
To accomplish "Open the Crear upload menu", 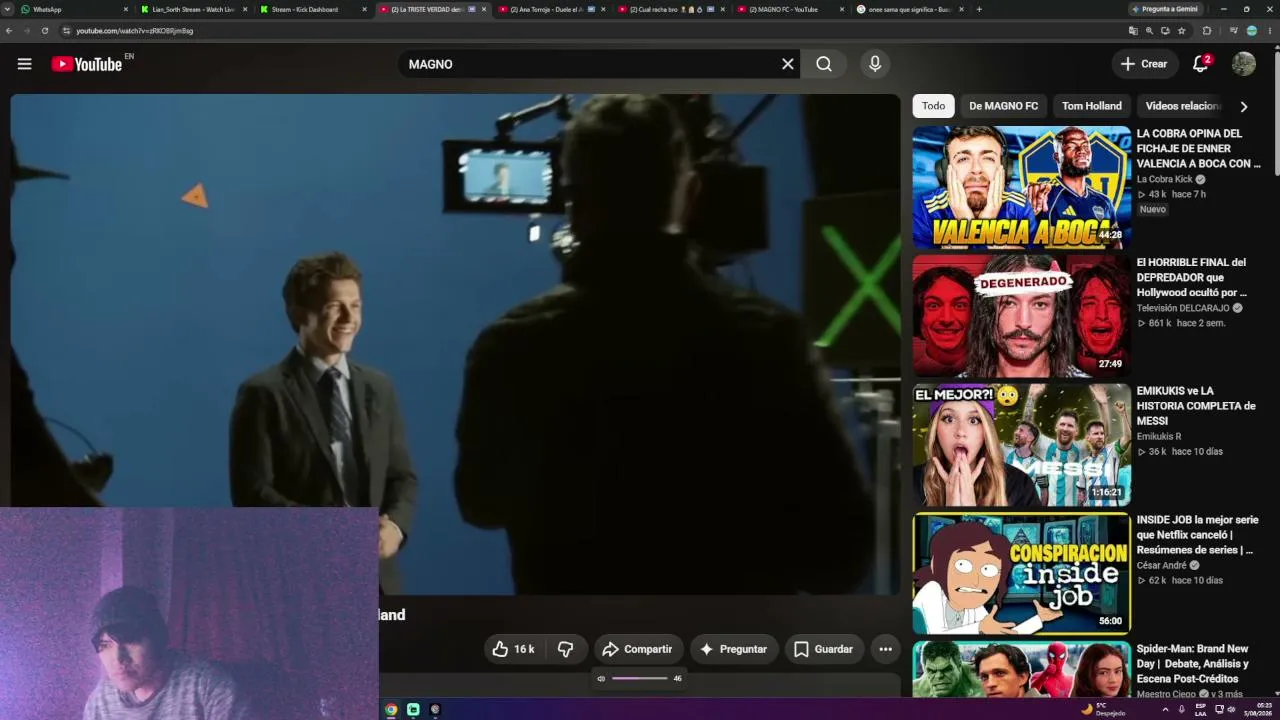I will 1145,64.
